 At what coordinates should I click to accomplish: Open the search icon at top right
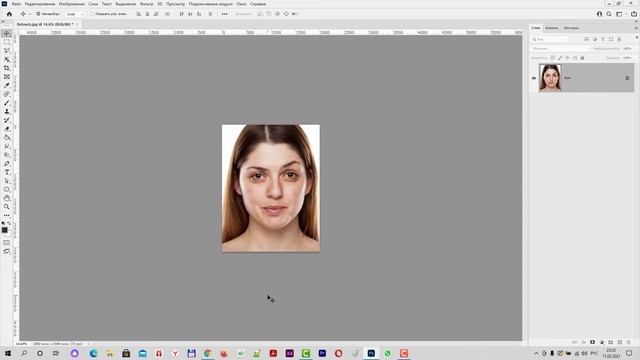click(609, 14)
